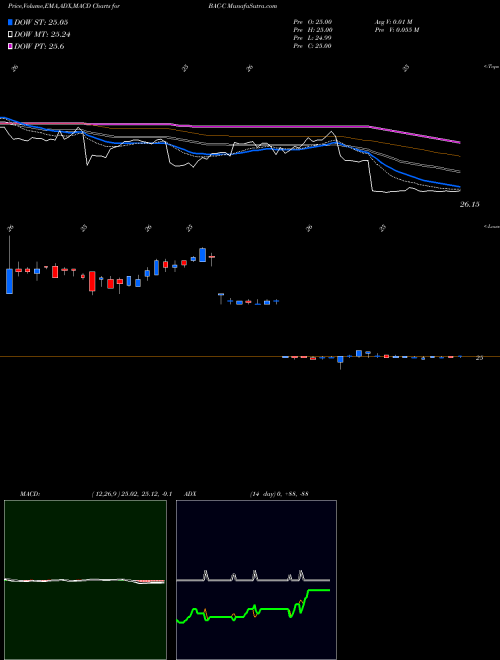
Task: Select the 'DOW PT: 25.6' legend label
Action: pyautogui.click(x=39, y=47)
